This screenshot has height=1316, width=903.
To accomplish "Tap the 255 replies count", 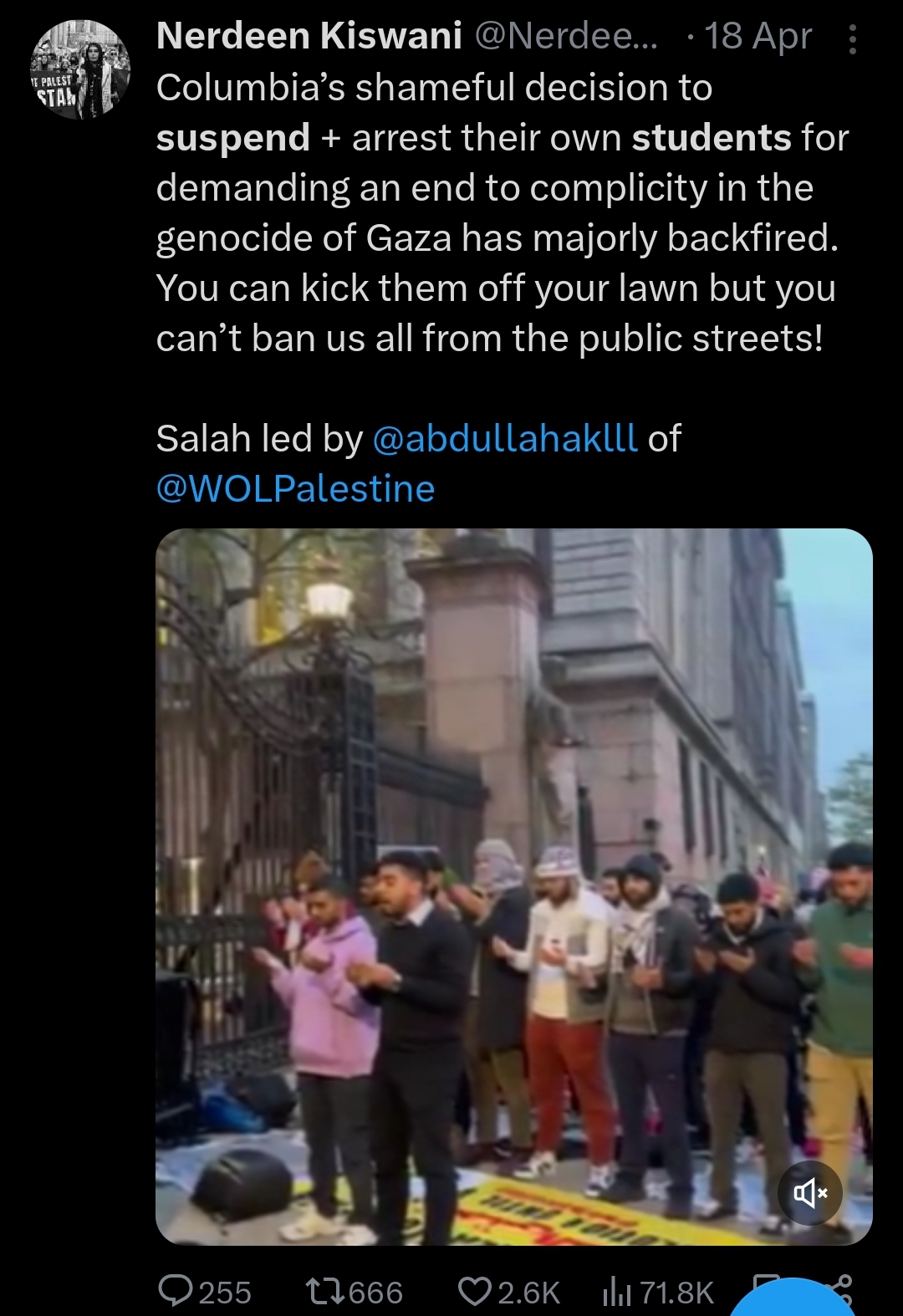I will tap(225, 1293).
